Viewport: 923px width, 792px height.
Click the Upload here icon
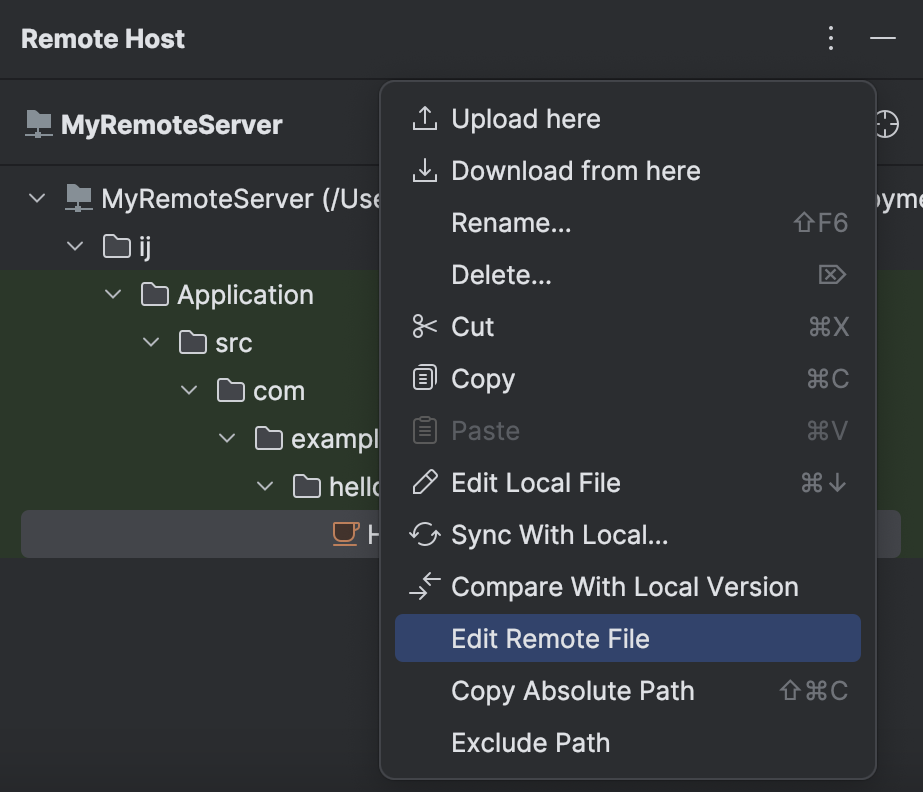click(x=424, y=118)
